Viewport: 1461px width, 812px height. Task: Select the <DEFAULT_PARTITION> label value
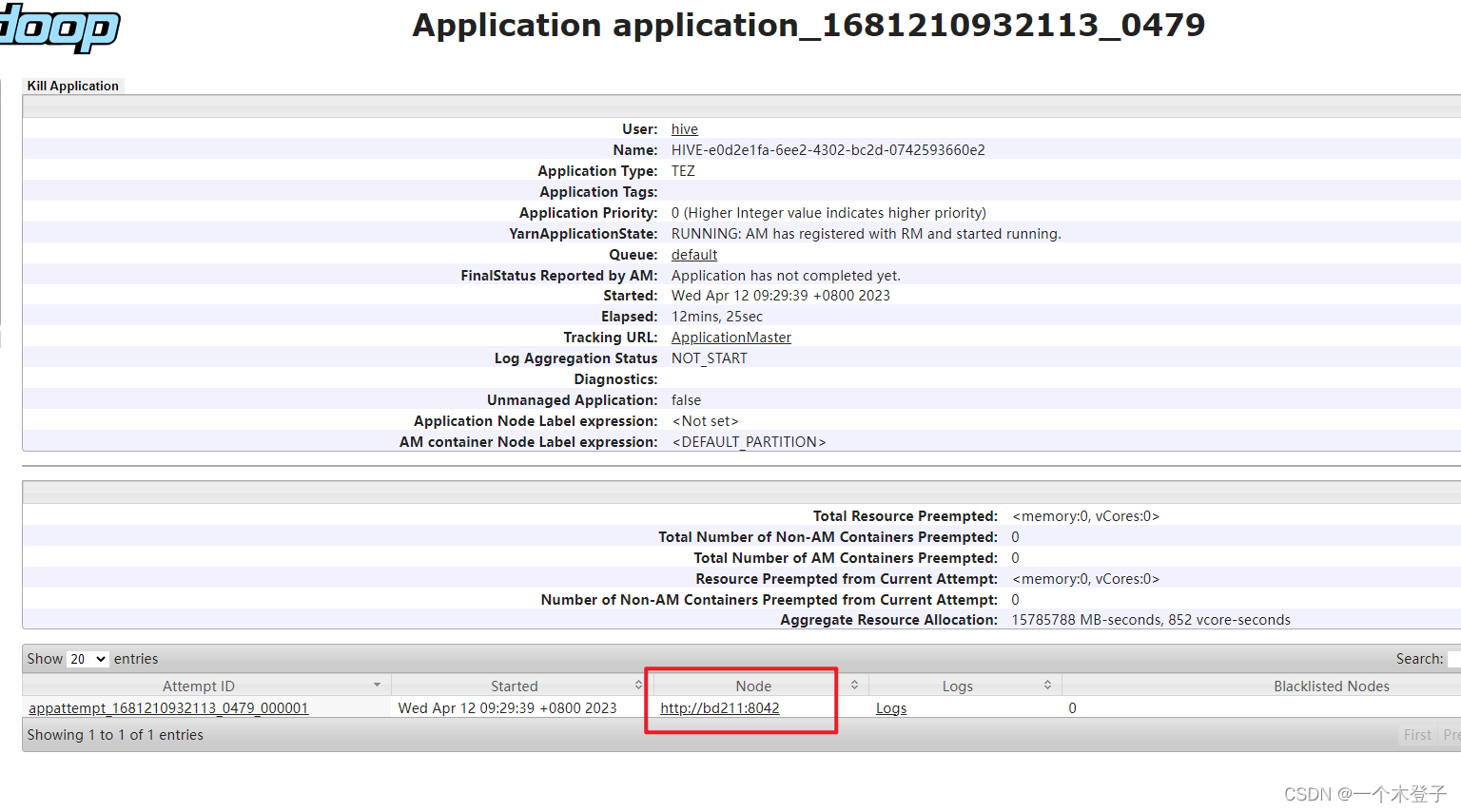749,442
